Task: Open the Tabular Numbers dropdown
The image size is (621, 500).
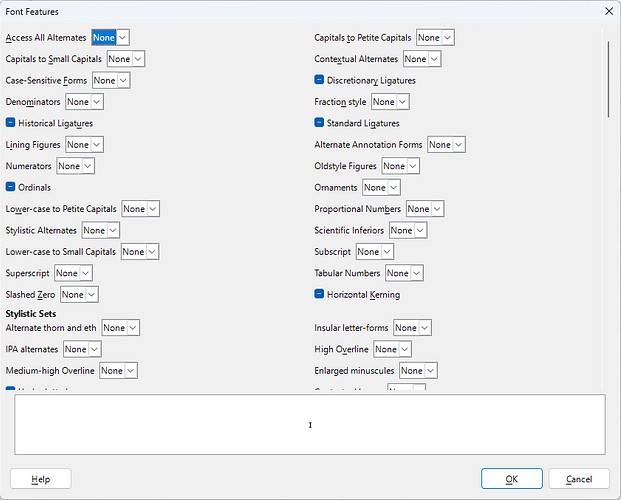Action: coord(404,273)
